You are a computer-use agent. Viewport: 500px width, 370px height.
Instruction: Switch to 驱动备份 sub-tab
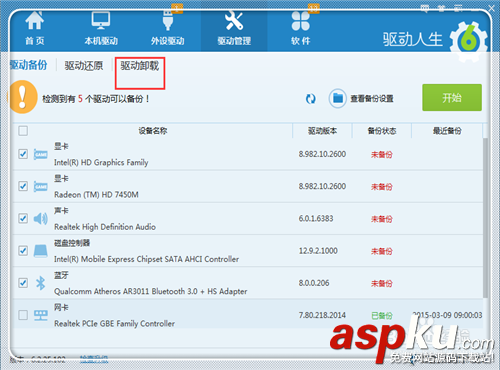[x=28, y=65]
